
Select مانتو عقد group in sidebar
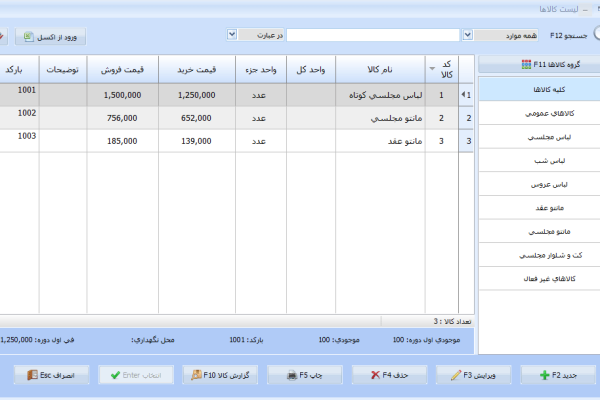point(539,208)
